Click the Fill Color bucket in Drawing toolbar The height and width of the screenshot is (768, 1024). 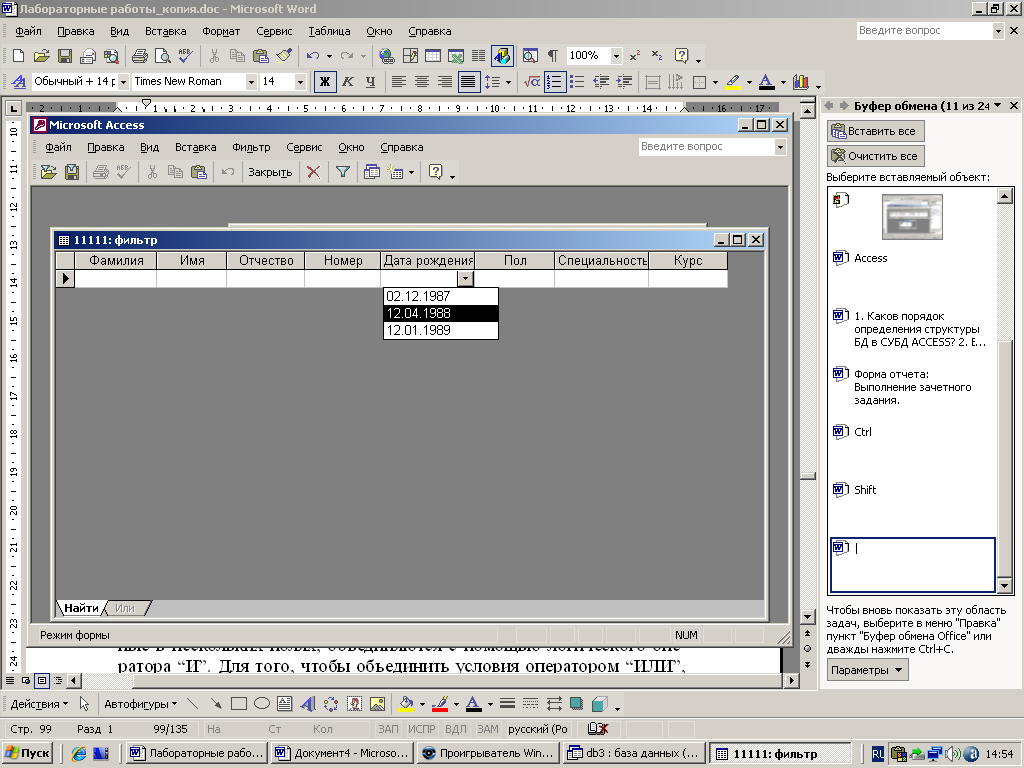406,704
